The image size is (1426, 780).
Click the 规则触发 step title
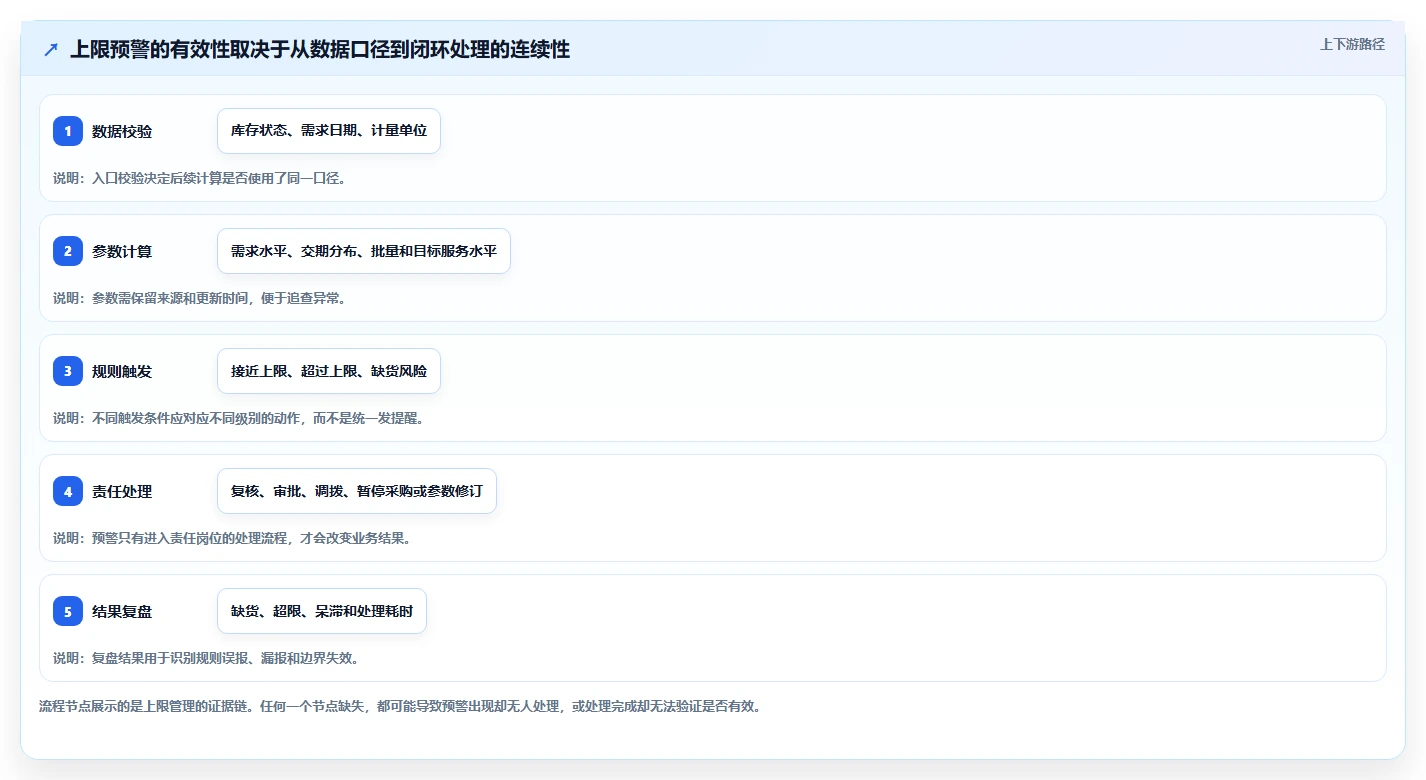pos(122,371)
